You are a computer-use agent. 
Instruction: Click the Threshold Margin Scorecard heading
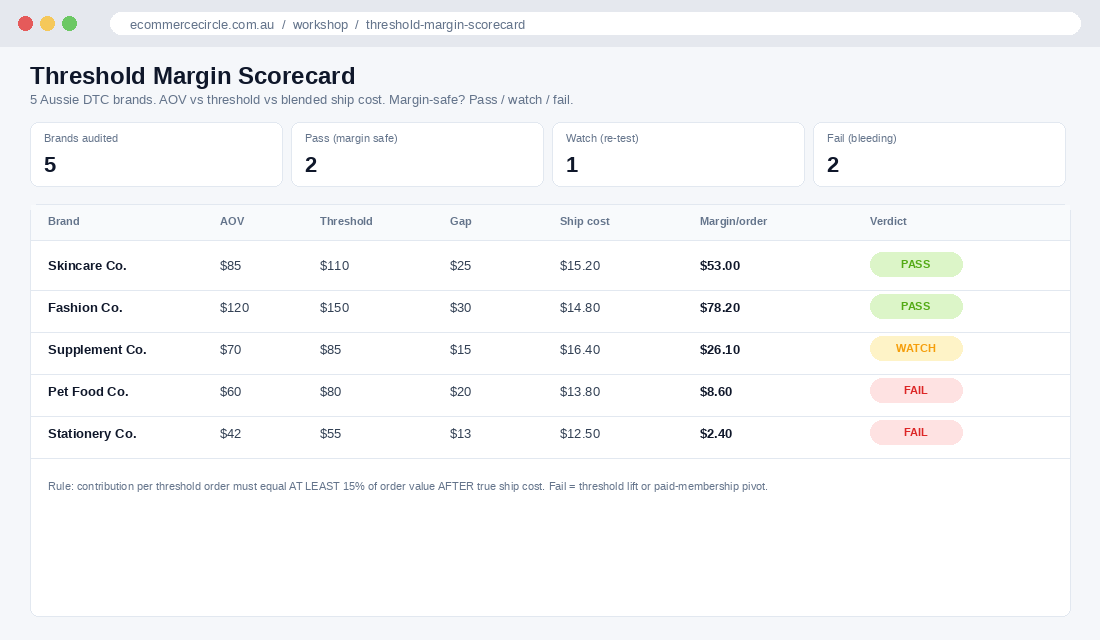click(x=193, y=76)
